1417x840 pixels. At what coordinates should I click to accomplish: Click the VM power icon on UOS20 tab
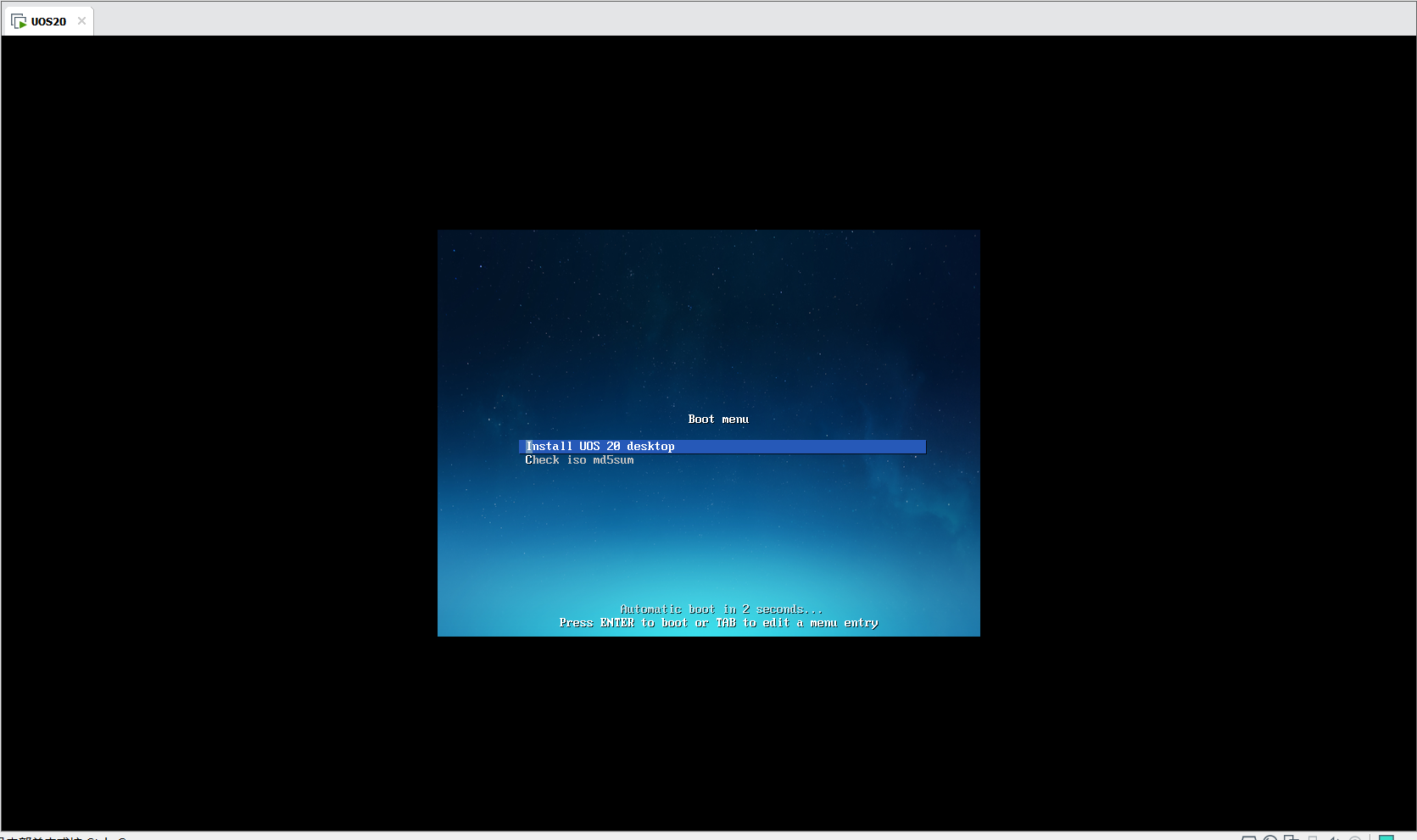[19, 21]
